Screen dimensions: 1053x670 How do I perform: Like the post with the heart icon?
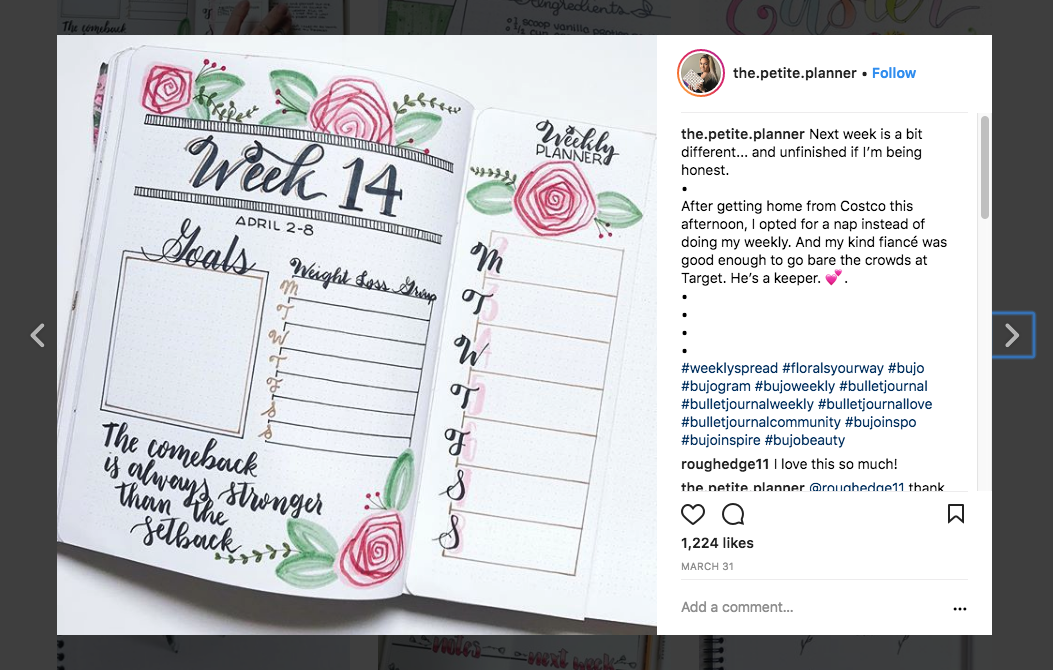tap(692, 514)
